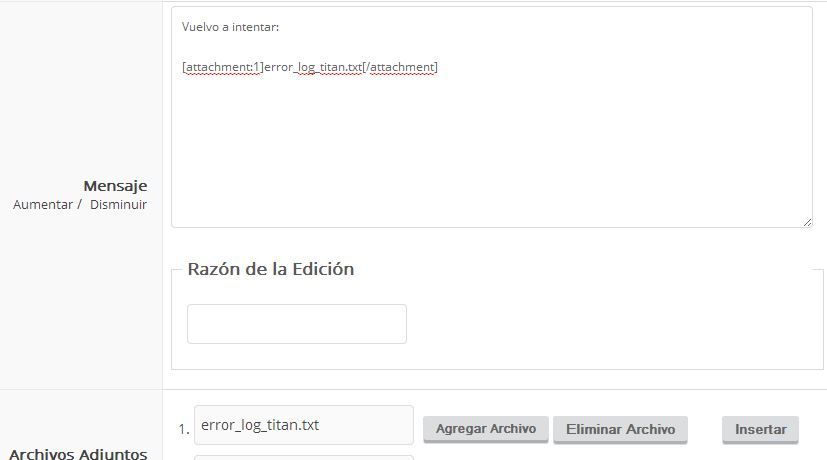The height and width of the screenshot is (460, 827).
Task: Click error_log_titan.txt inside the message body
Action: point(313,67)
